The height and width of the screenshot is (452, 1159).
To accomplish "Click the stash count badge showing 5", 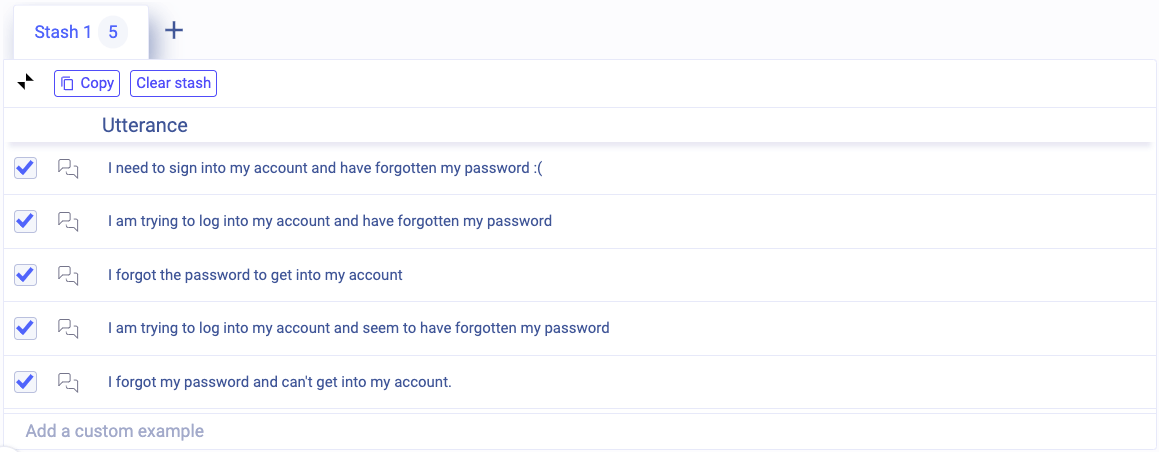I will [113, 32].
